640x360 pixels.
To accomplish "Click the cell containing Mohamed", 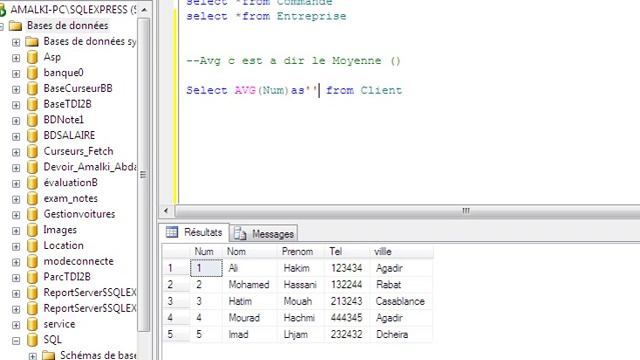I will [250, 284].
